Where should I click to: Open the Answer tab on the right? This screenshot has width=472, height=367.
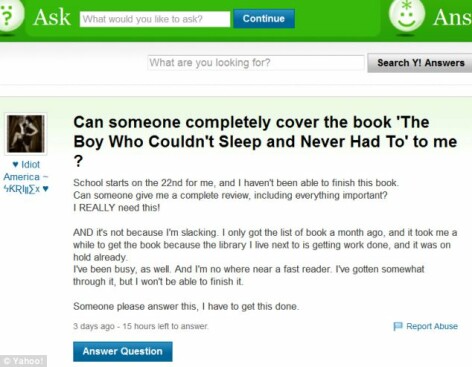452,17
